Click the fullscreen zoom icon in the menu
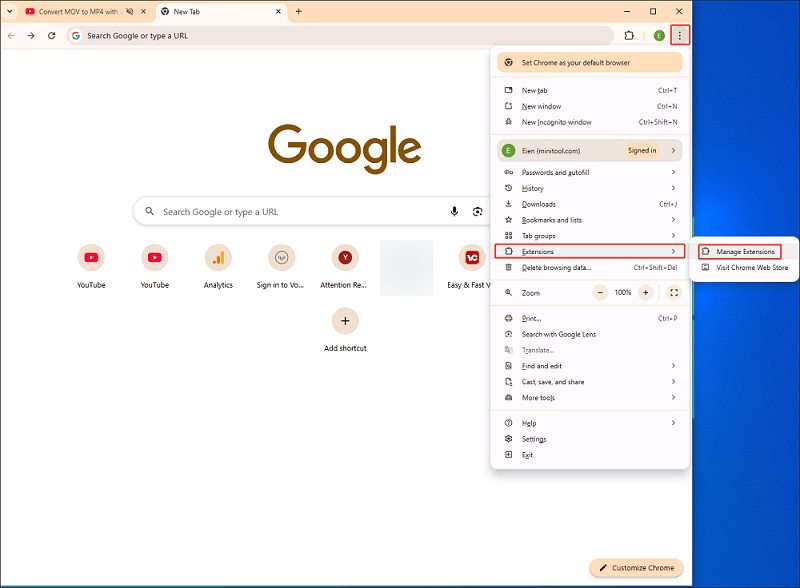Image resolution: width=800 pixels, height=588 pixels. [x=673, y=293]
